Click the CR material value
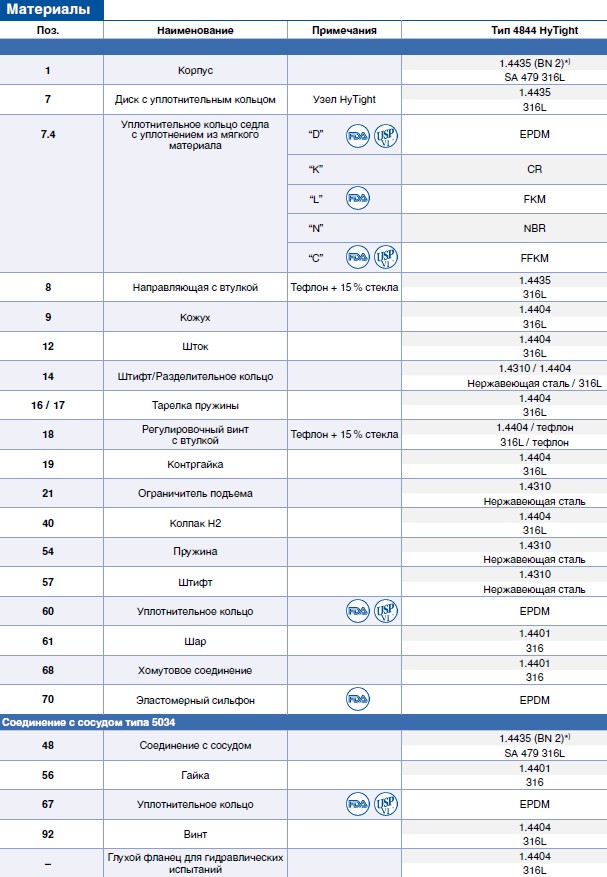Image resolution: width=607 pixels, height=877 pixels. (534, 169)
